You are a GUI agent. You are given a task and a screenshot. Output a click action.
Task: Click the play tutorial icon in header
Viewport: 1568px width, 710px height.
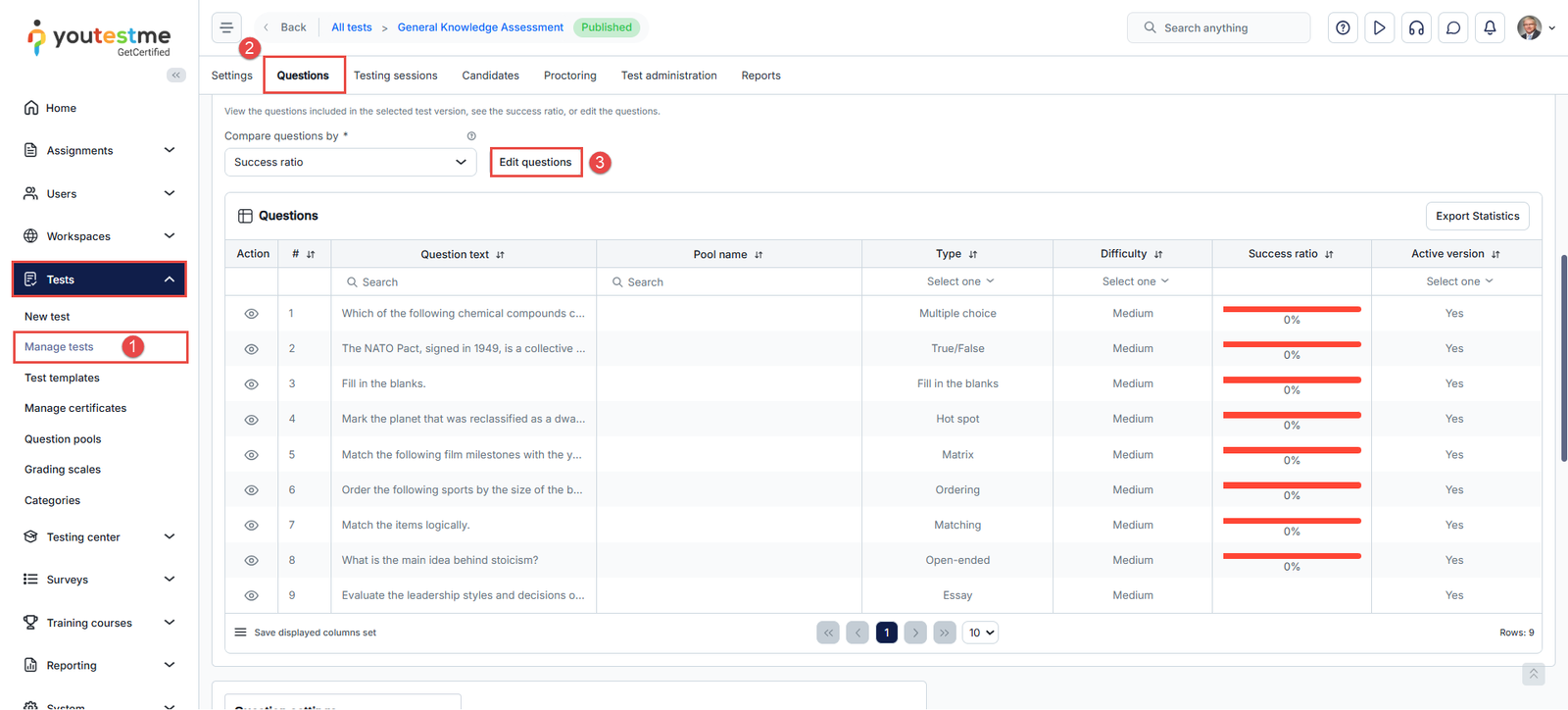coord(1379,27)
